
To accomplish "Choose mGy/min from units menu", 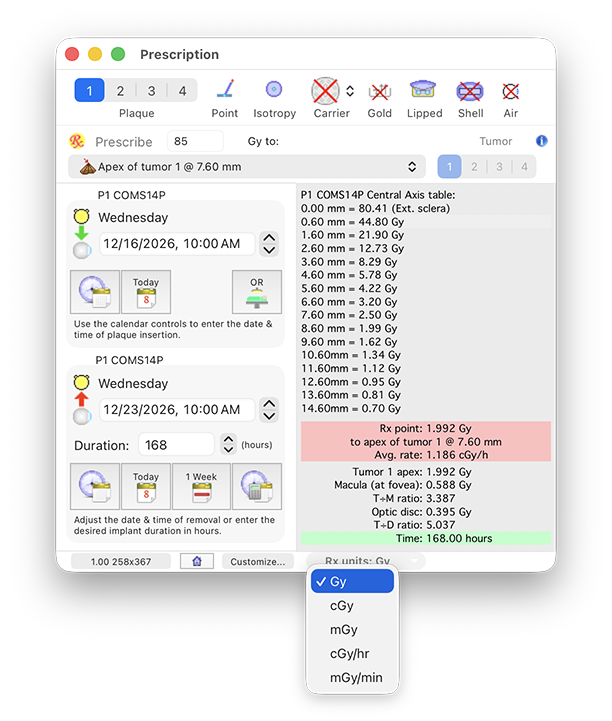I will pos(352,677).
